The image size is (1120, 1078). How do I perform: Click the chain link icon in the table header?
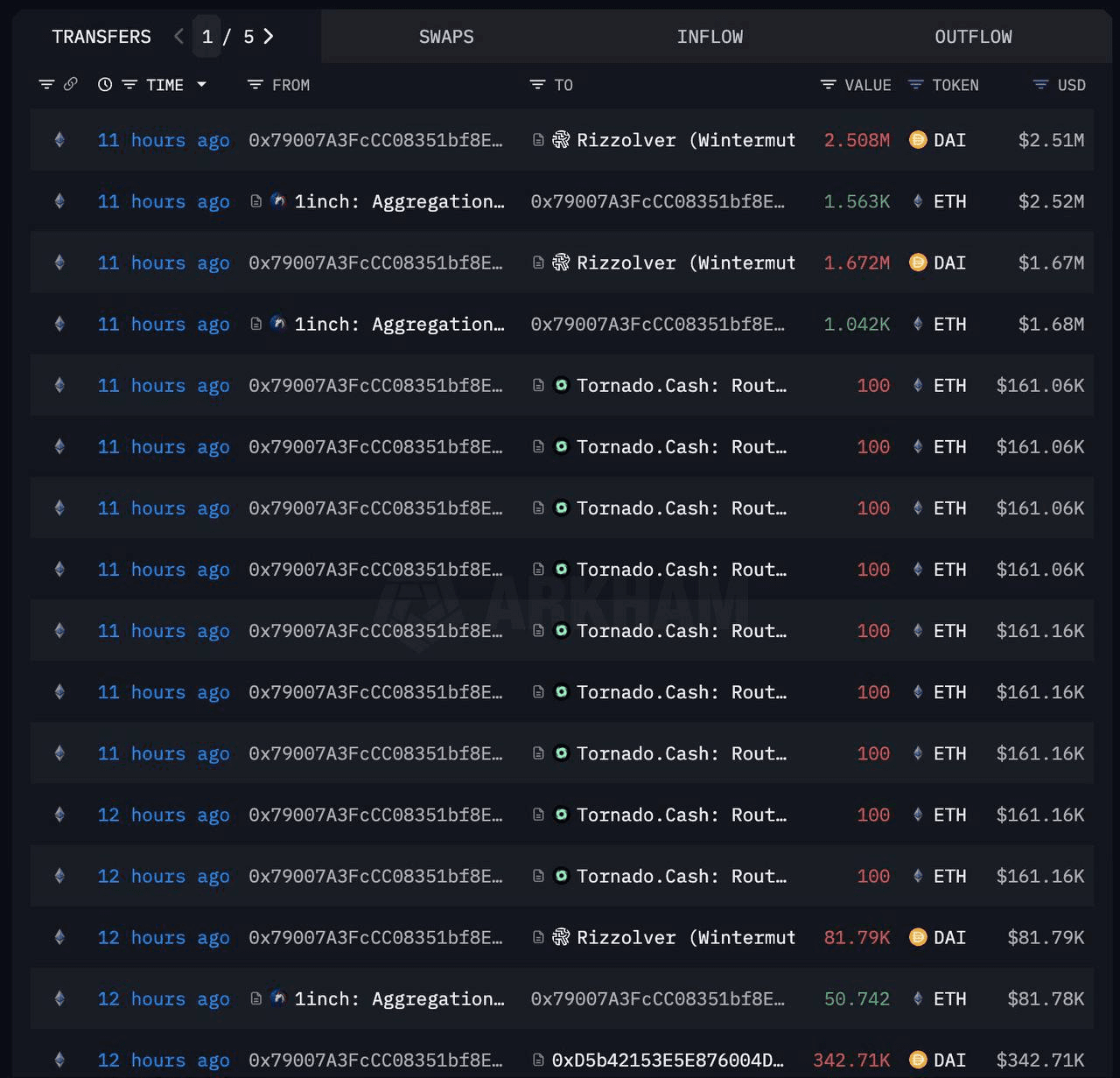[71, 85]
